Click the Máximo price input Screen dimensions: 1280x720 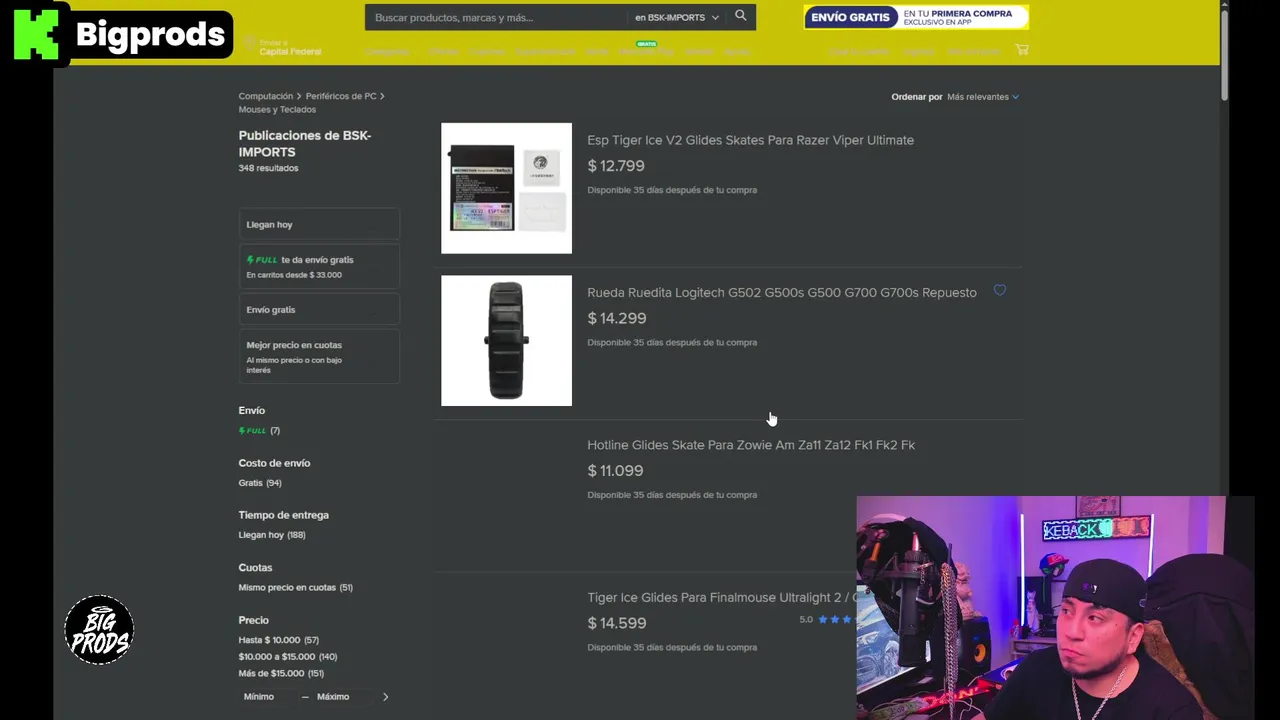point(342,697)
